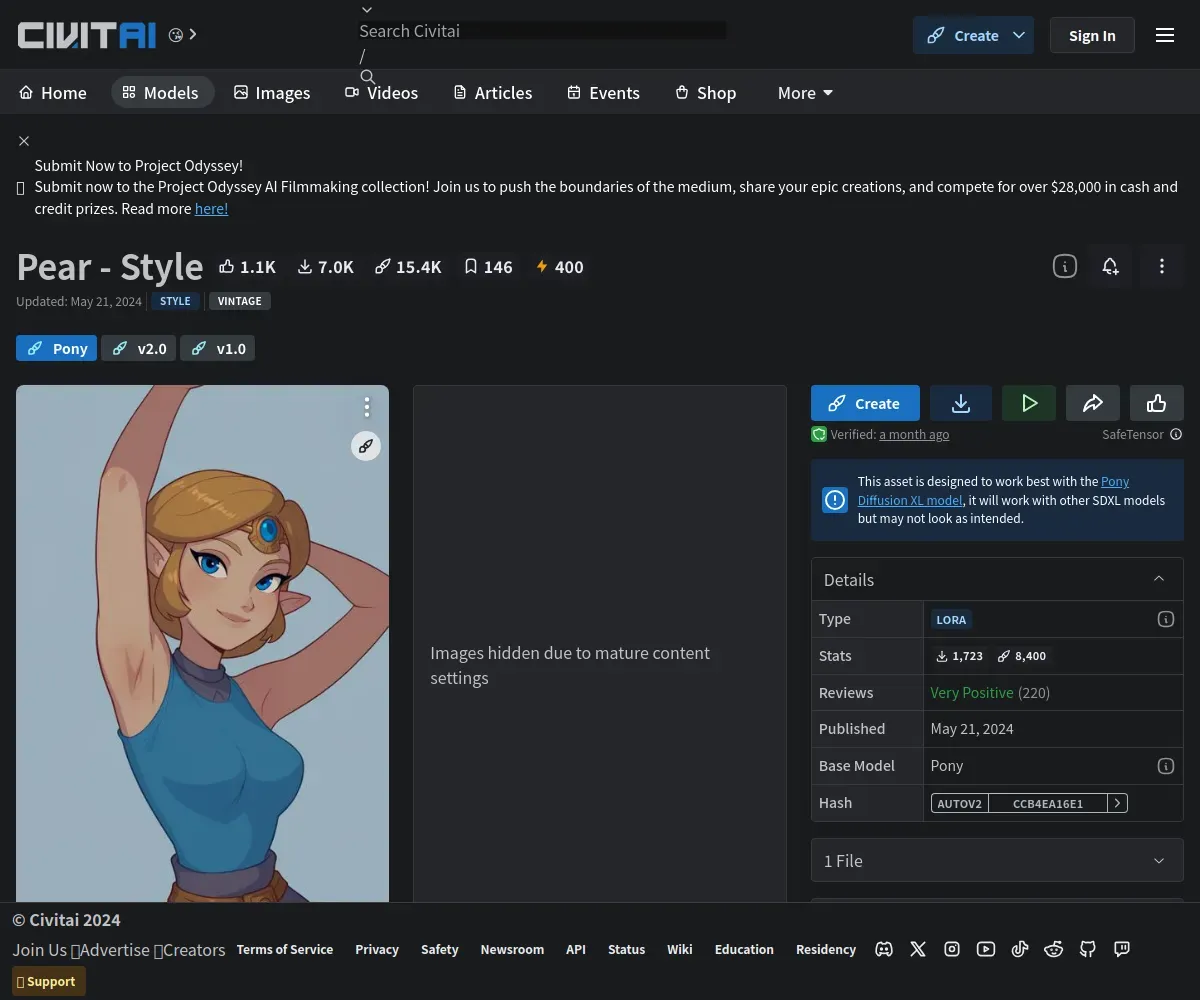Click the green play icon button
The image size is (1200, 1000).
point(1029,403)
